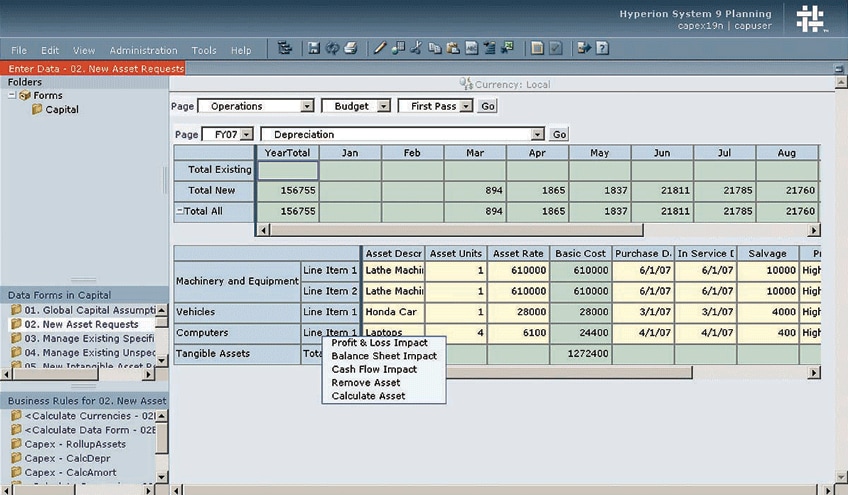
Task: Click Go button next to First Pass
Action: pos(488,106)
